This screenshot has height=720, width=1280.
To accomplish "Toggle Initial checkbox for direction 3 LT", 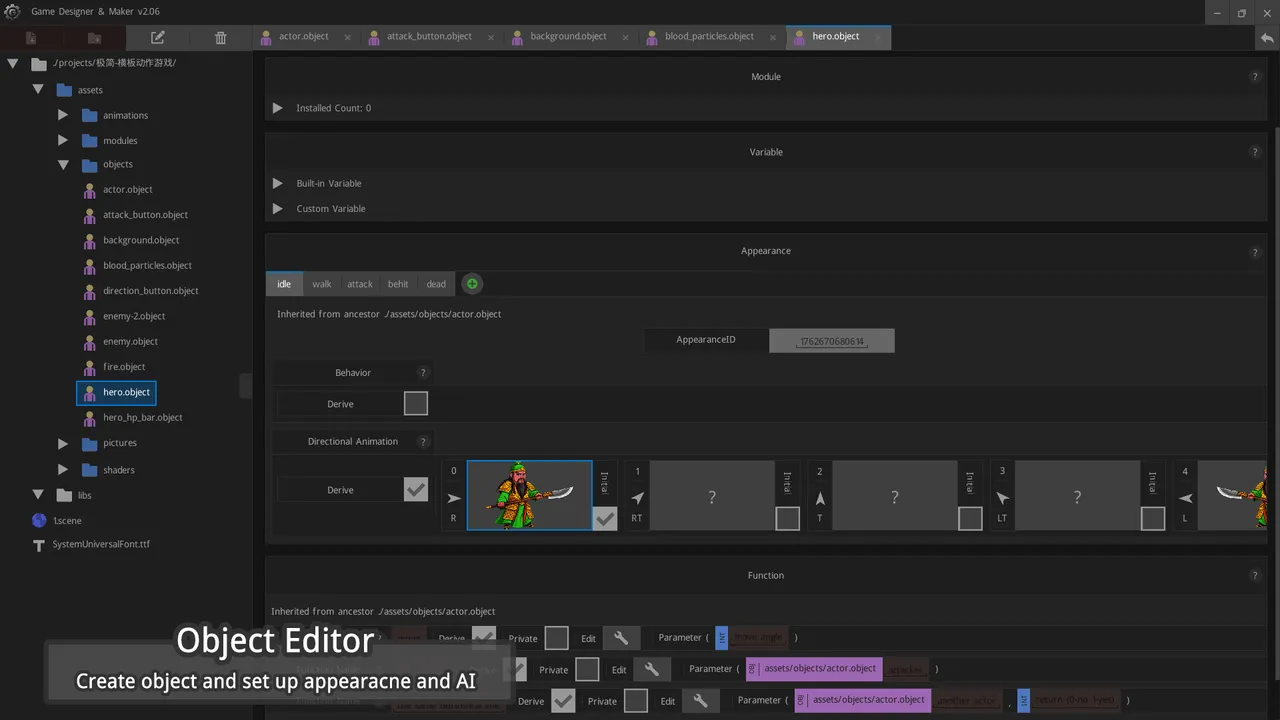I will click(x=1153, y=518).
